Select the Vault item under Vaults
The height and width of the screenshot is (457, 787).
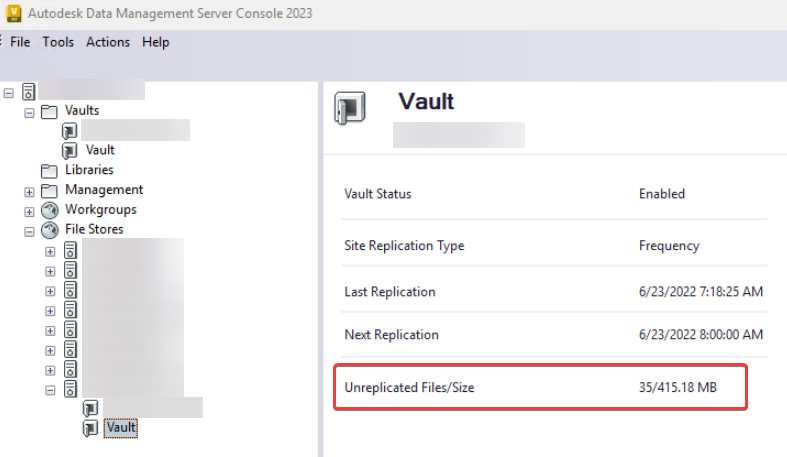click(x=100, y=150)
